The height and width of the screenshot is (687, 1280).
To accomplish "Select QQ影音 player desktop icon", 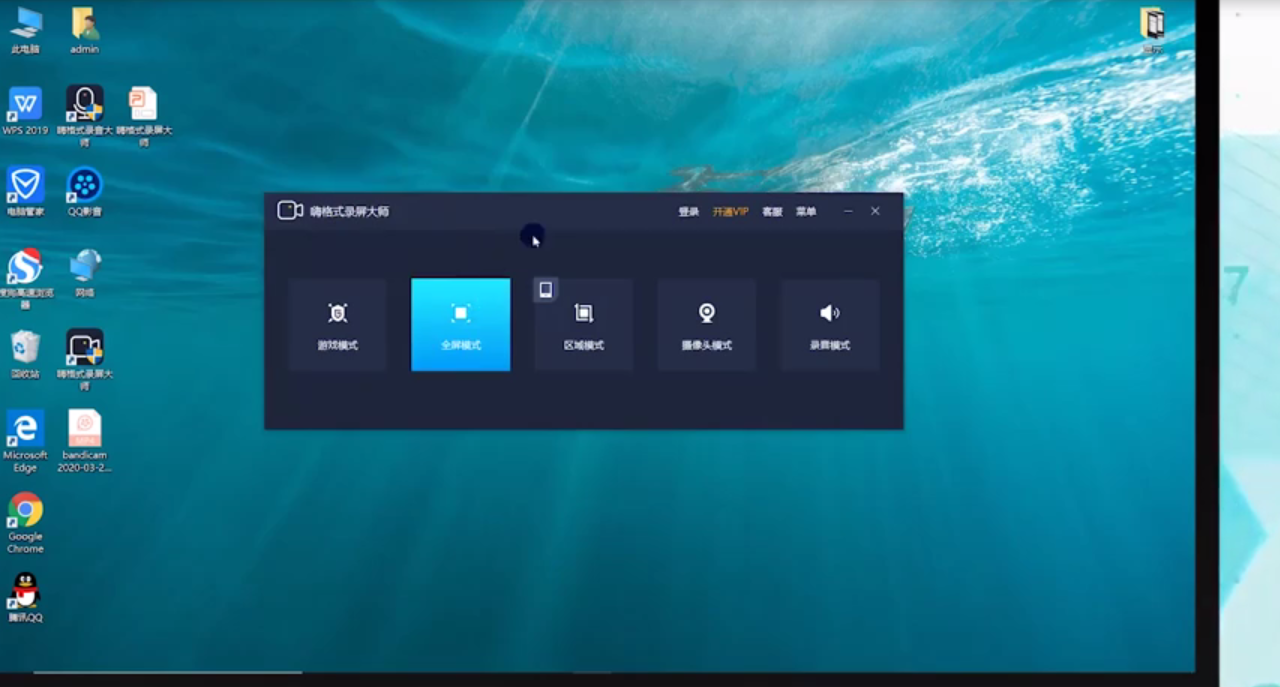I will [85, 192].
